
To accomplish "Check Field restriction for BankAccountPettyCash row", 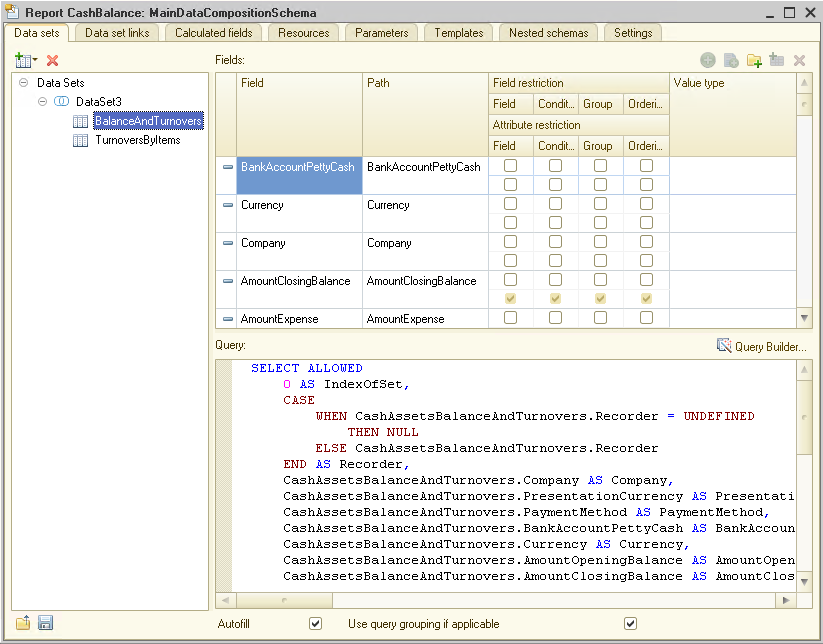I will click(x=510, y=166).
